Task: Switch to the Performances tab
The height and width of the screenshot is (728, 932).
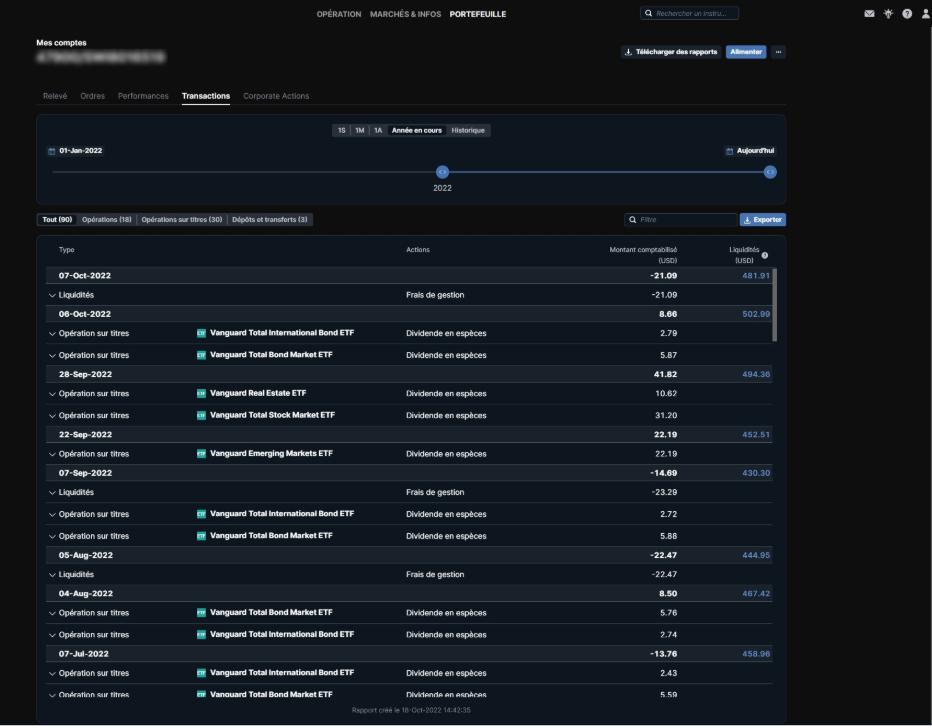Action: [143, 96]
